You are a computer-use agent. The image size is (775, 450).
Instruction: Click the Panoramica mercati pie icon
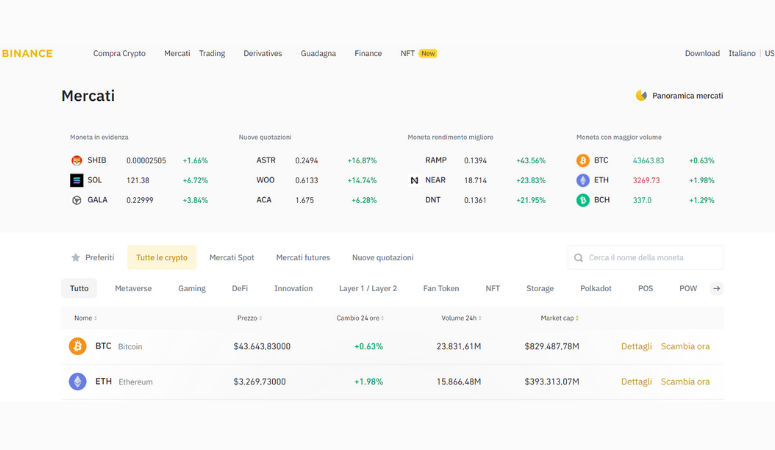click(x=641, y=95)
